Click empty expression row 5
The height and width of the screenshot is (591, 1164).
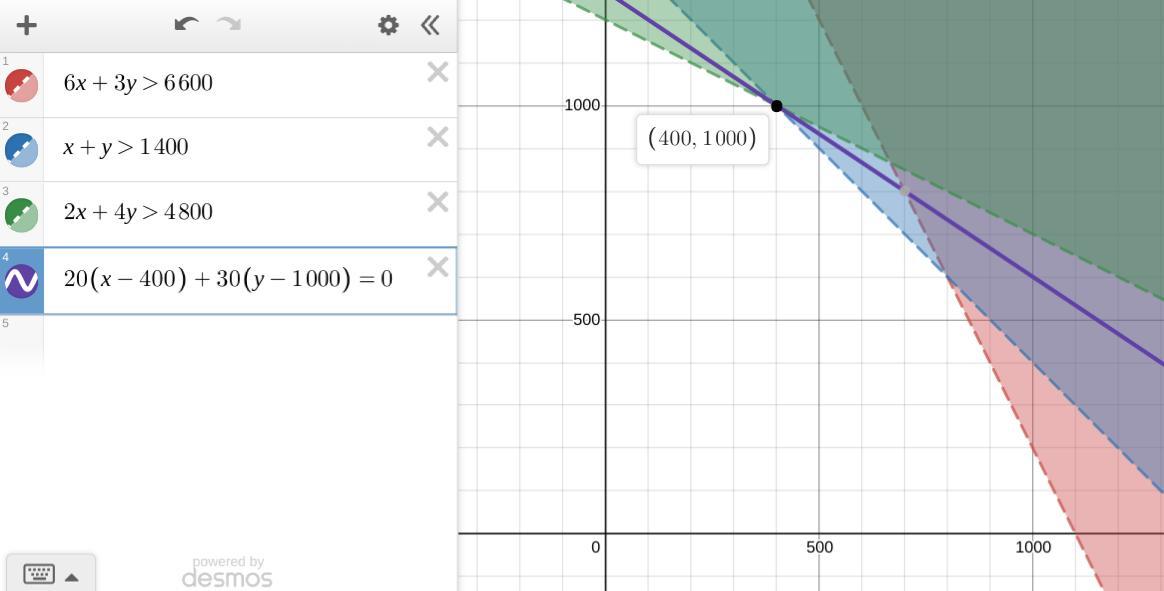(249, 341)
